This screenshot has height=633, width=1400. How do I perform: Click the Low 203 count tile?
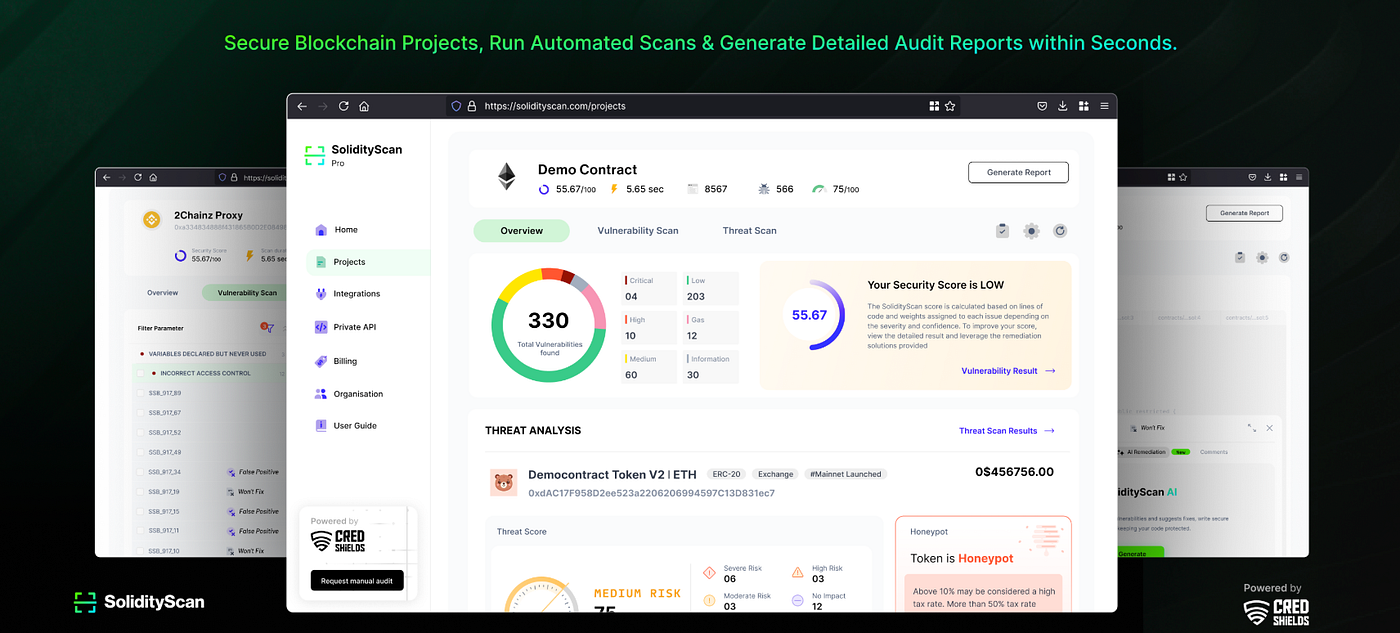click(x=711, y=288)
